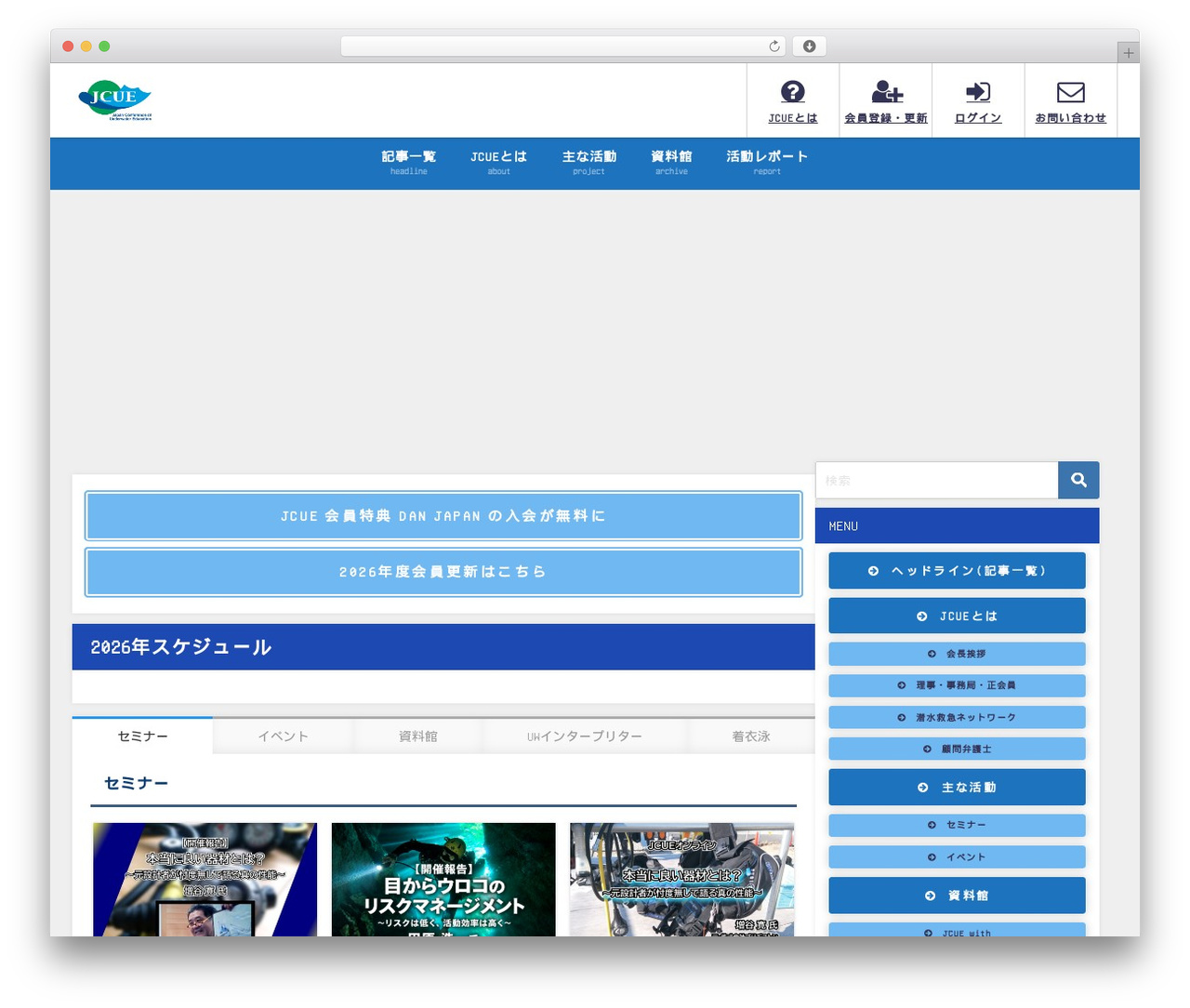Viewport: 1190px width, 1008px height.
Task: Open the 目からウロコのリスクマネージメント thumbnail
Action: click(x=443, y=880)
